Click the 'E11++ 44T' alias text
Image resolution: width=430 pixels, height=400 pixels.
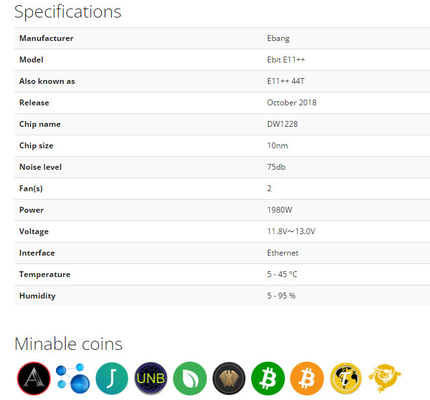286,81
